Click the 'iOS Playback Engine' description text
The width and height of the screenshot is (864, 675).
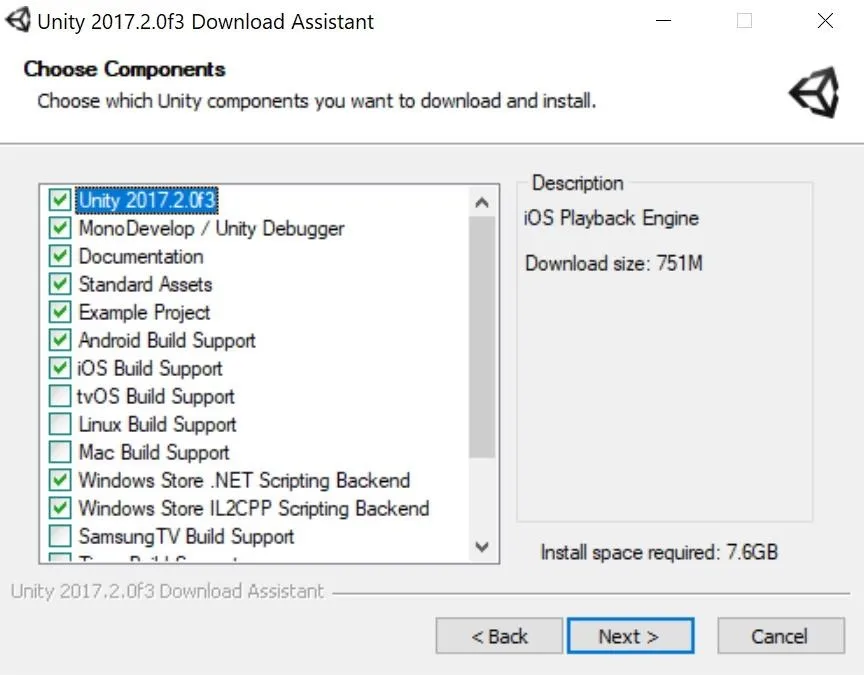click(611, 218)
